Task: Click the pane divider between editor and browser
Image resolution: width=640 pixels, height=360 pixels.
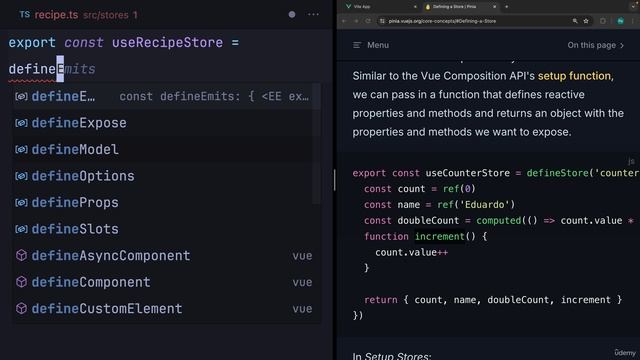Action: coord(335,180)
